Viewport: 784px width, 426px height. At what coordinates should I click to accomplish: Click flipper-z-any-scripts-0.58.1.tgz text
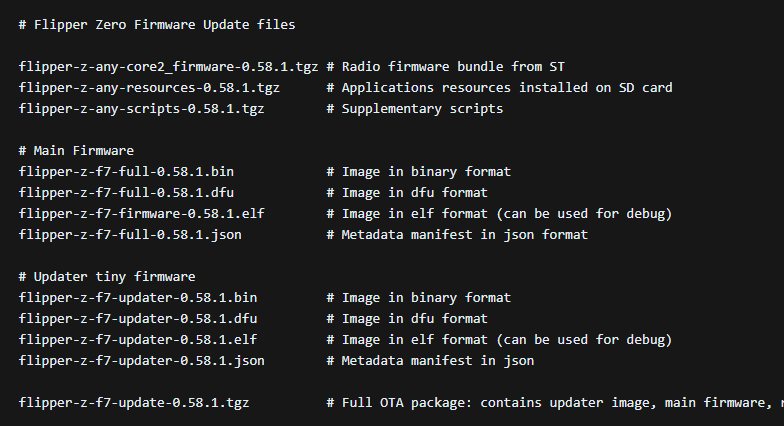(142, 108)
